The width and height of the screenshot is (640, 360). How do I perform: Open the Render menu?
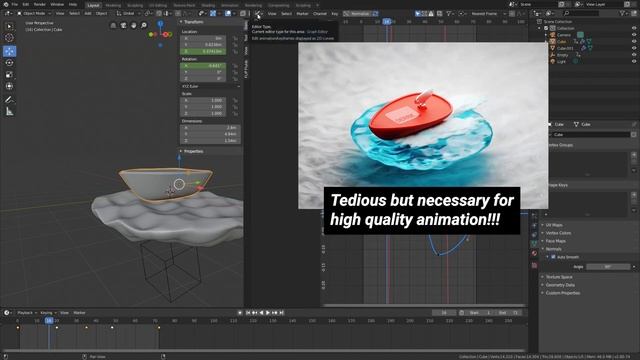coord(40,4)
